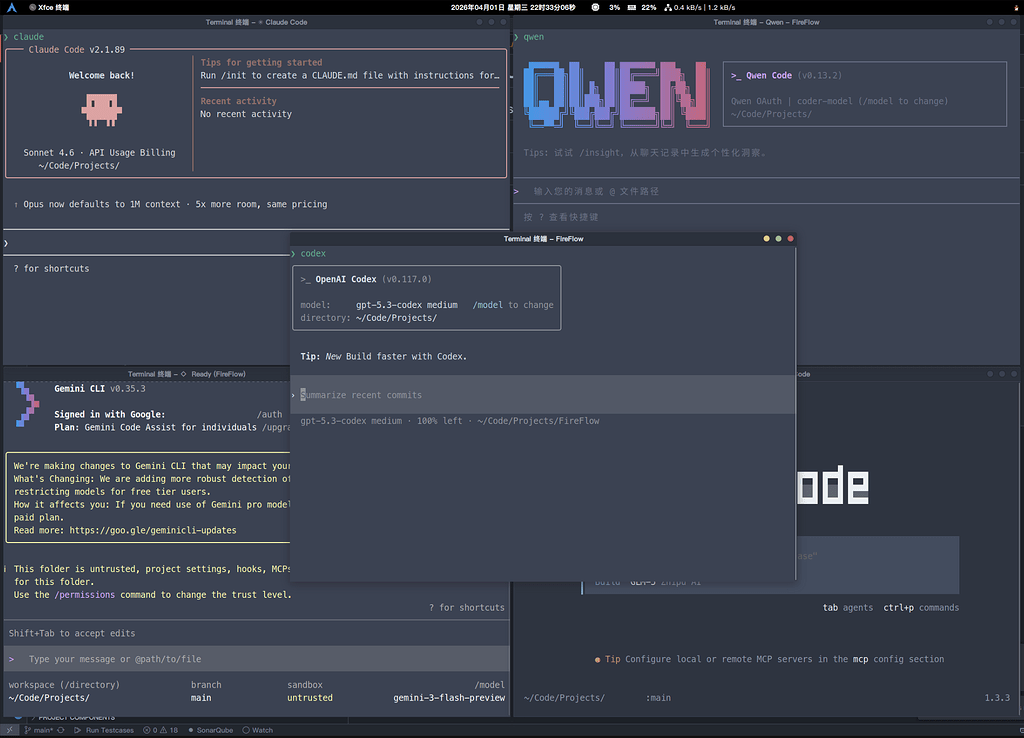Open the tray icon at the far right of the top bar

(1014, 7)
